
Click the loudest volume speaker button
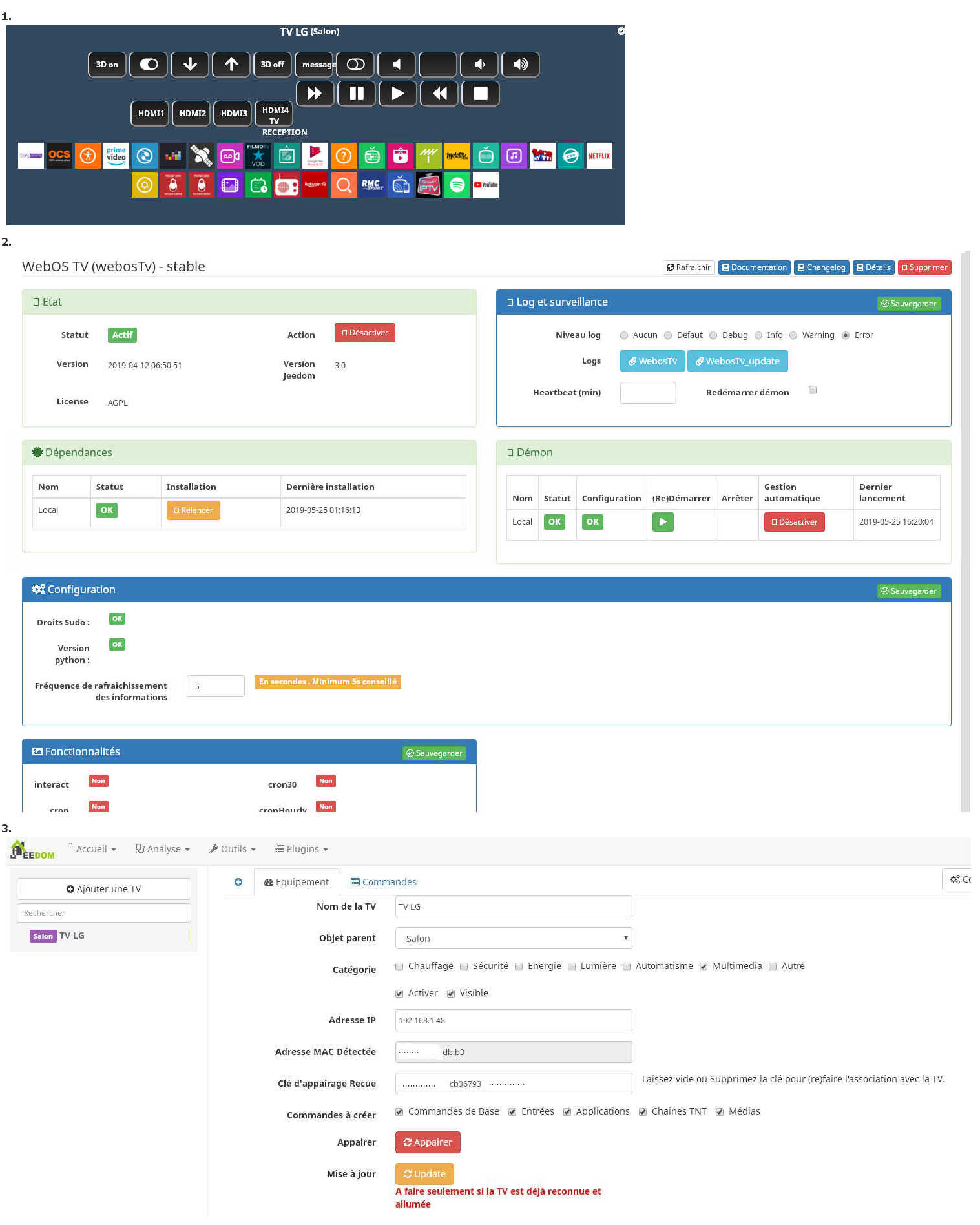521,65
